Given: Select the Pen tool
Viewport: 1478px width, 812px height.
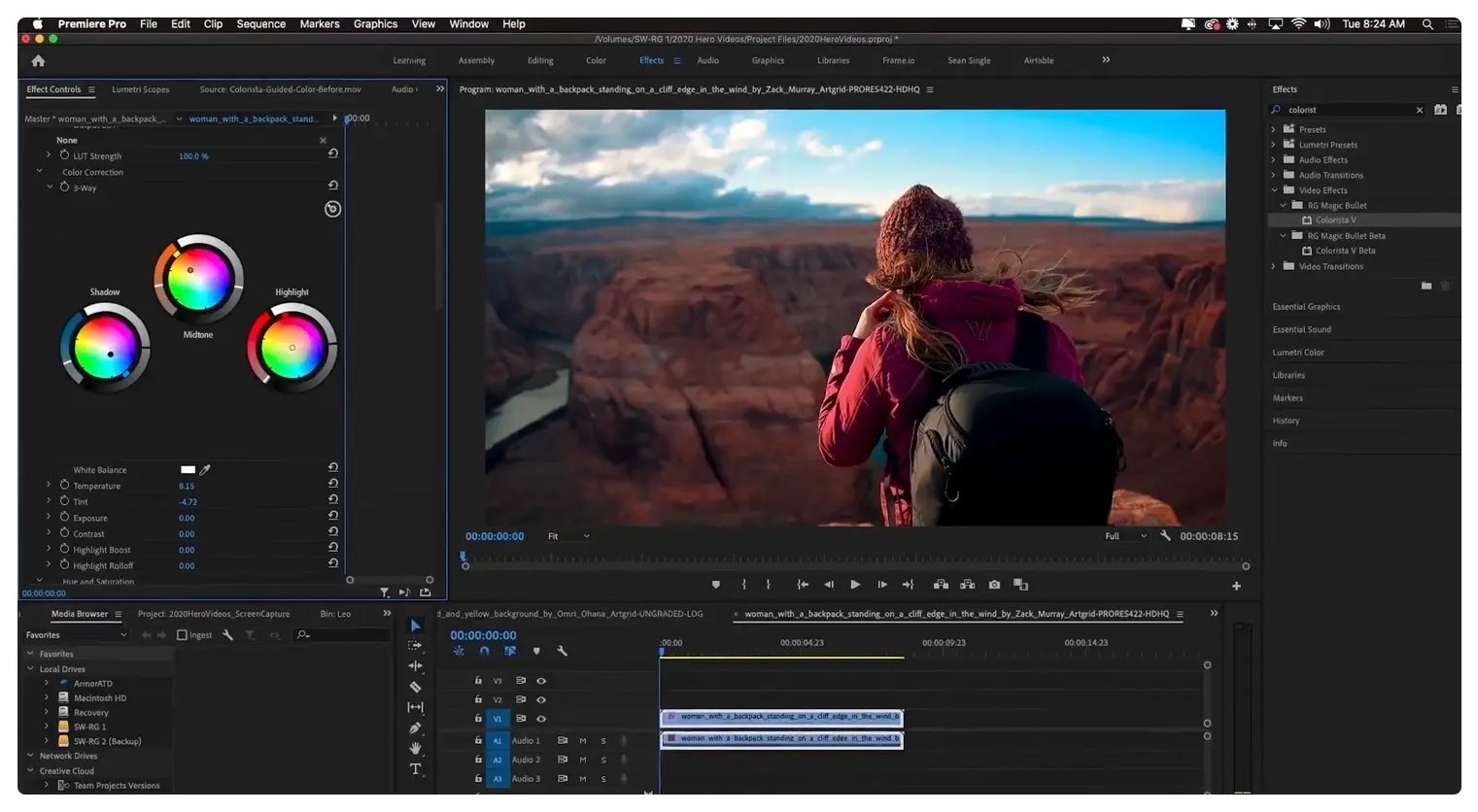Looking at the screenshot, I should pyautogui.click(x=415, y=727).
